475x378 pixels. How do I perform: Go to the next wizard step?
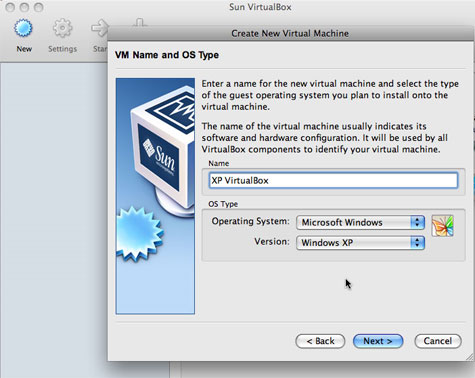coord(378,341)
